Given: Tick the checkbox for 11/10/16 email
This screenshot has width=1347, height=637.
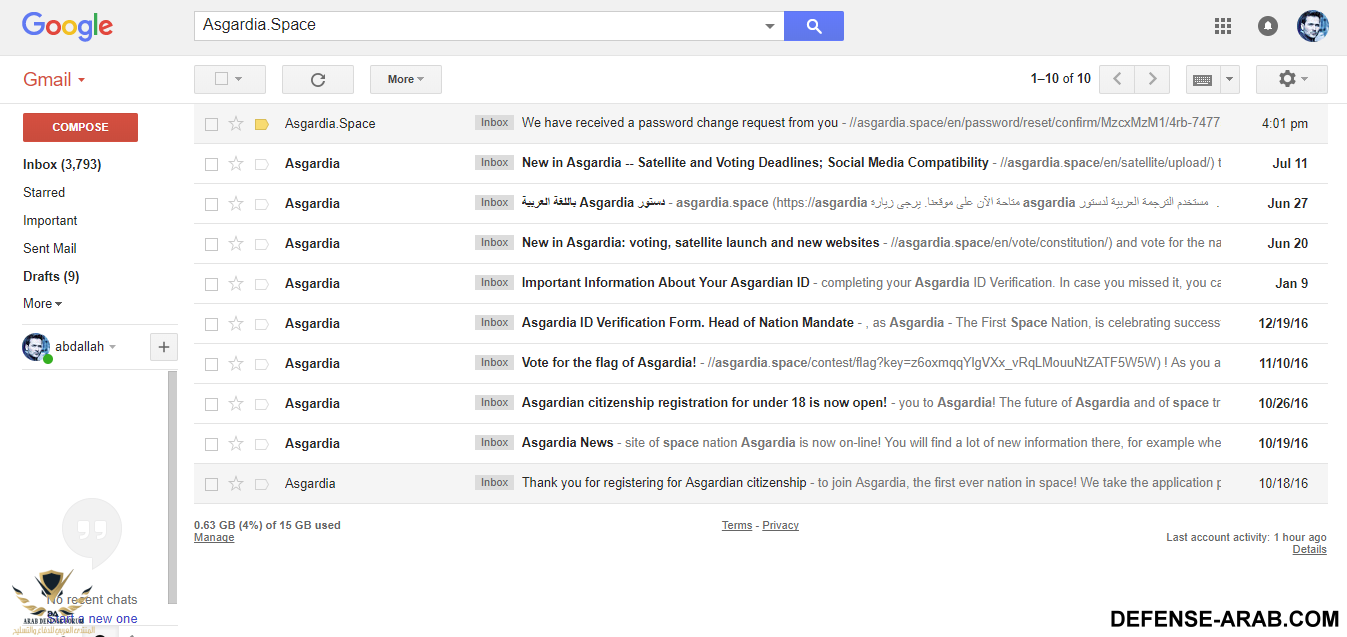Looking at the screenshot, I should (x=211, y=364).
